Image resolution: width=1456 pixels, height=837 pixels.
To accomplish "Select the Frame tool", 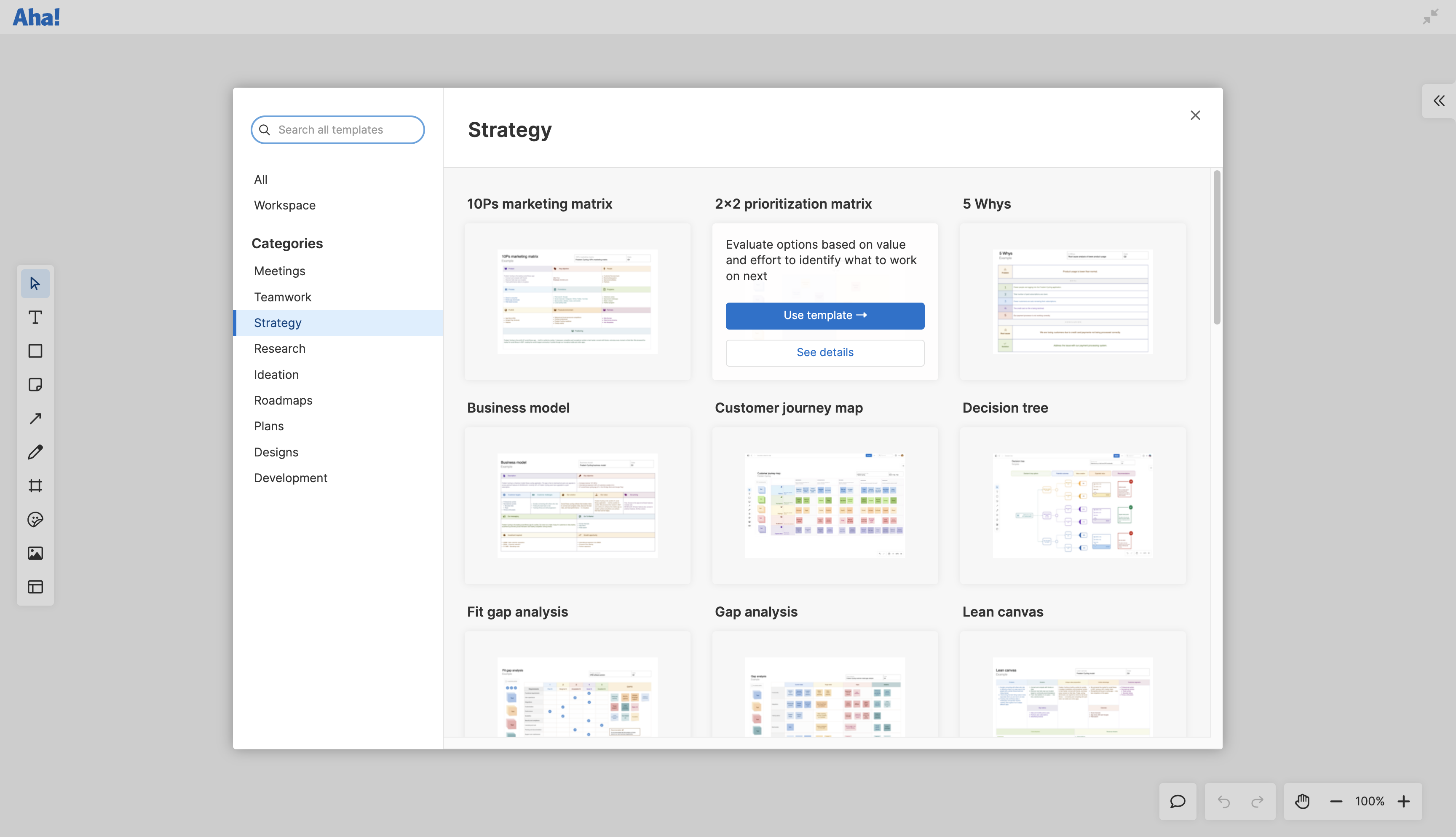I will (35, 486).
